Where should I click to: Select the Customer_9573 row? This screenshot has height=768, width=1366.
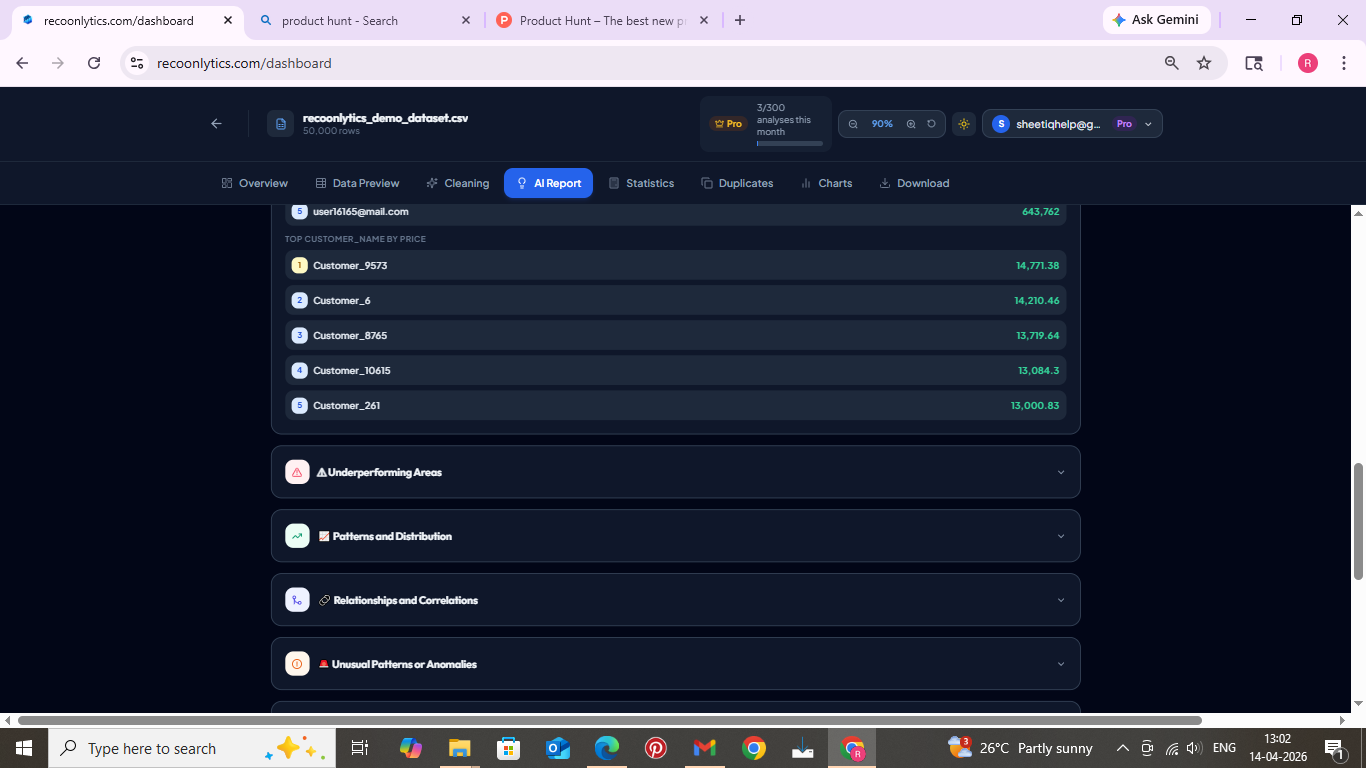(x=676, y=265)
